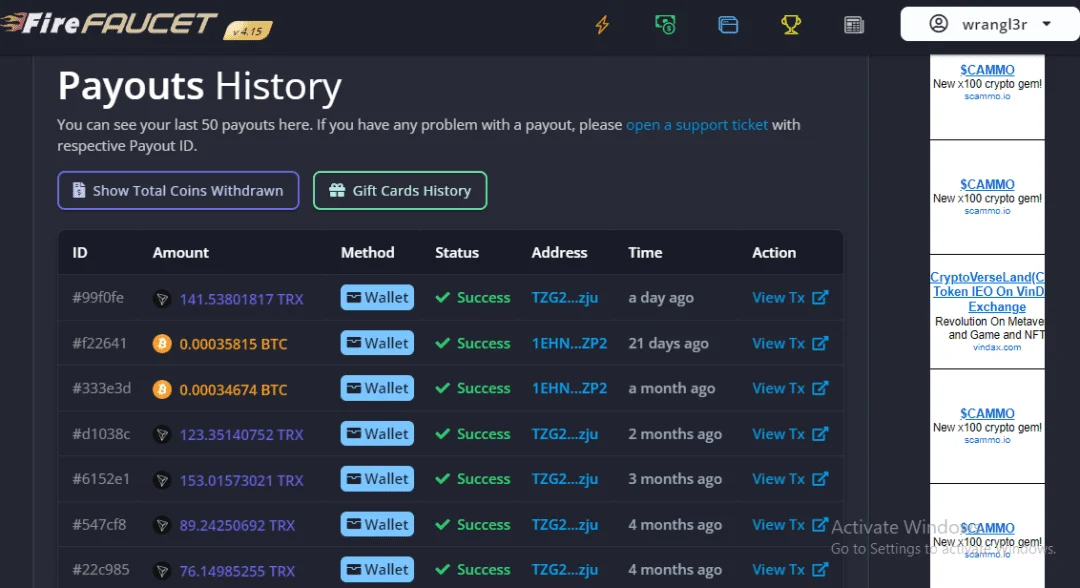This screenshot has width=1080, height=588.
Task: Click the Bitcoin icon in row #333e3d
Action: coord(162,390)
